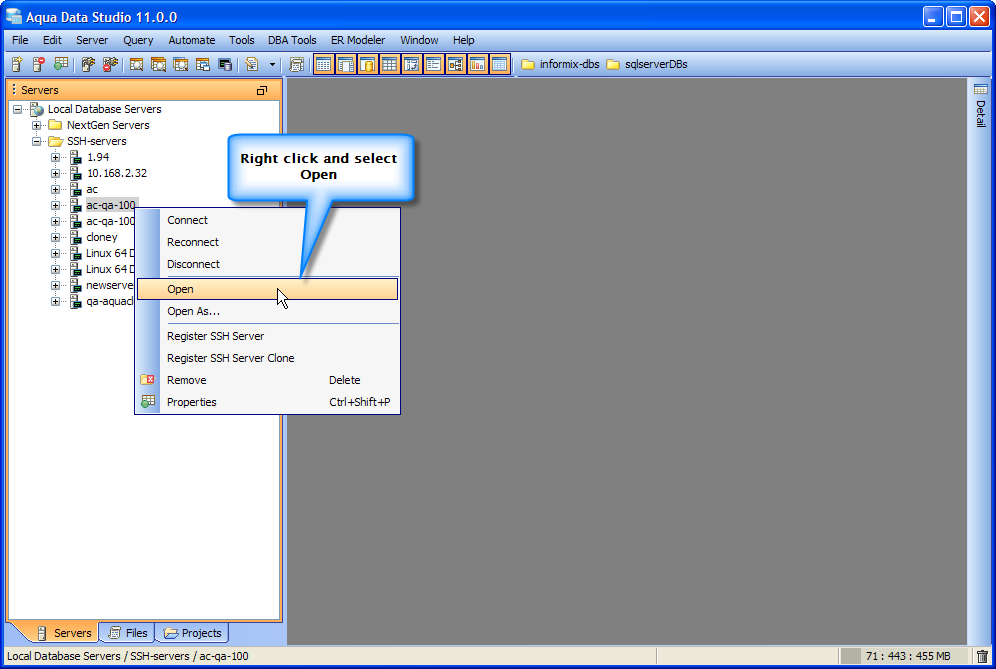The width and height of the screenshot is (996, 669).
Task: Open the sqlserverDBs bookmark folder
Action: click(647, 64)
